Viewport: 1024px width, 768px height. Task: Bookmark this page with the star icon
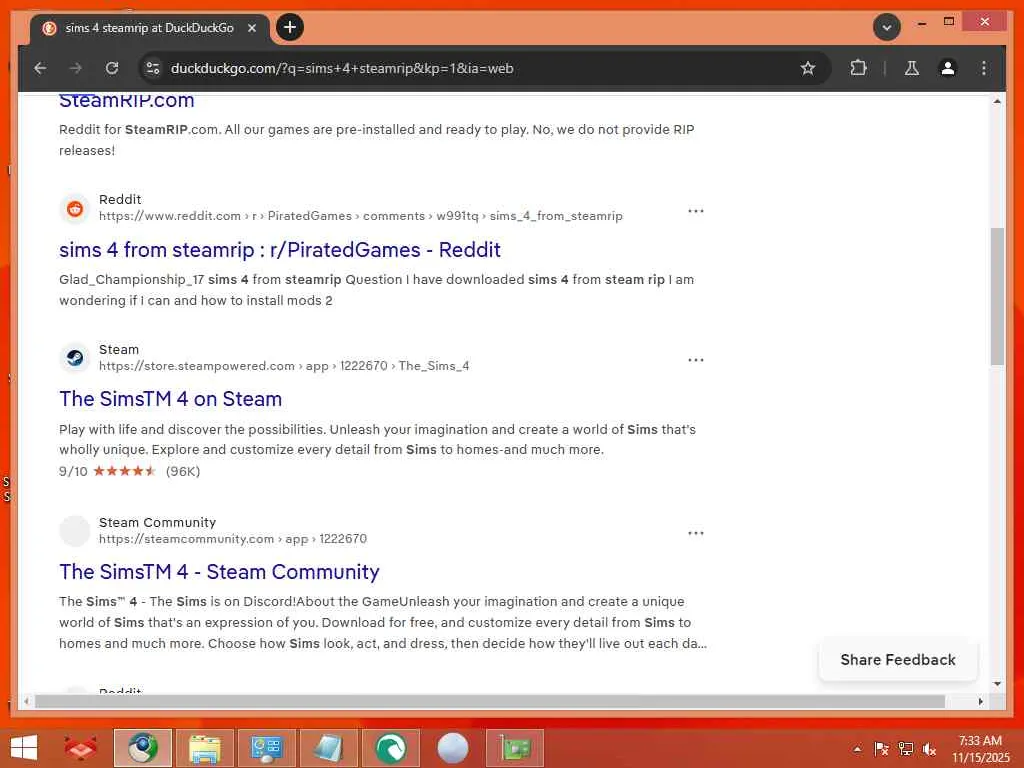pyautogui.click(x=808, y=68)
